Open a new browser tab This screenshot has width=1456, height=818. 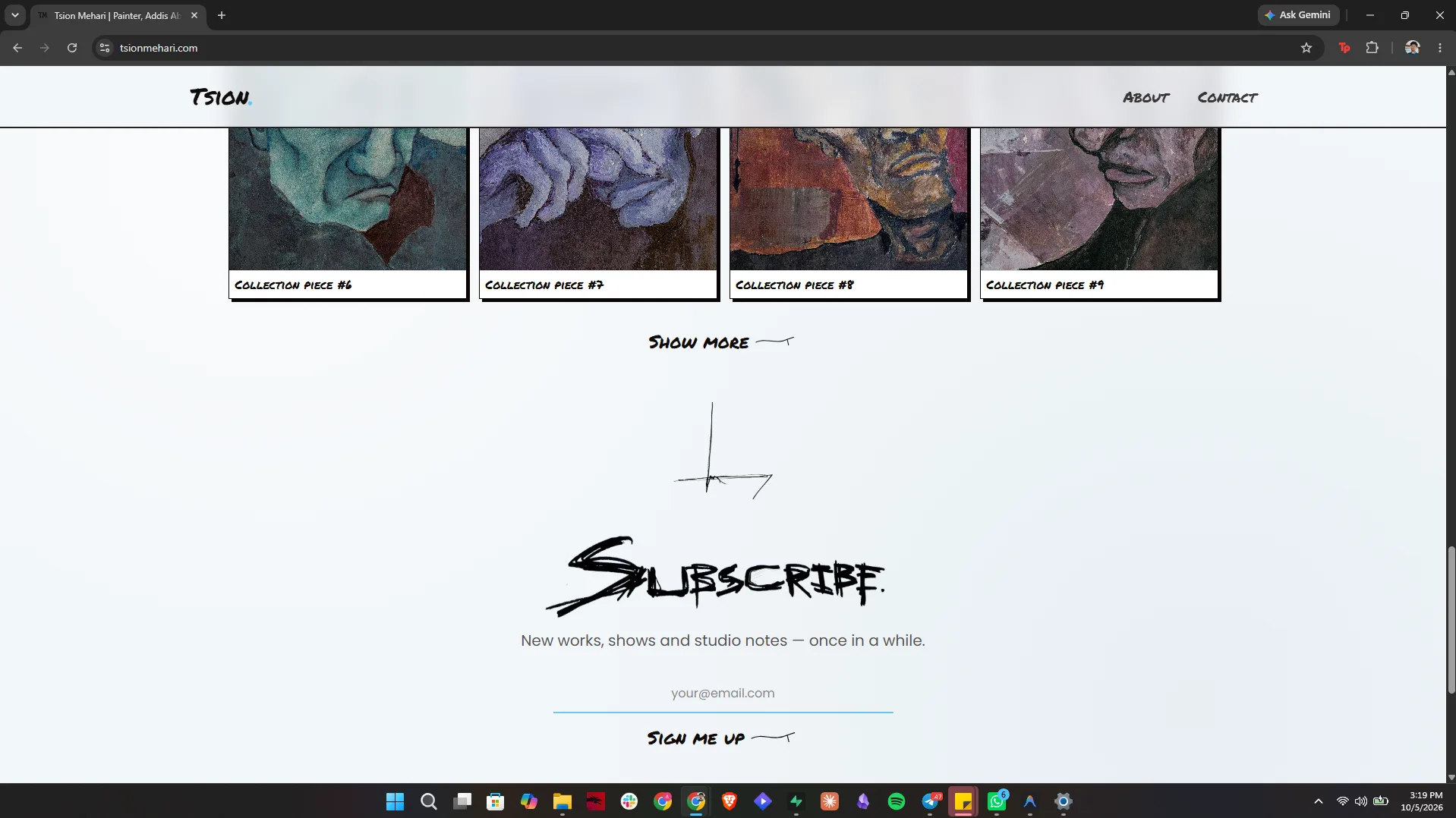(222, 15)
